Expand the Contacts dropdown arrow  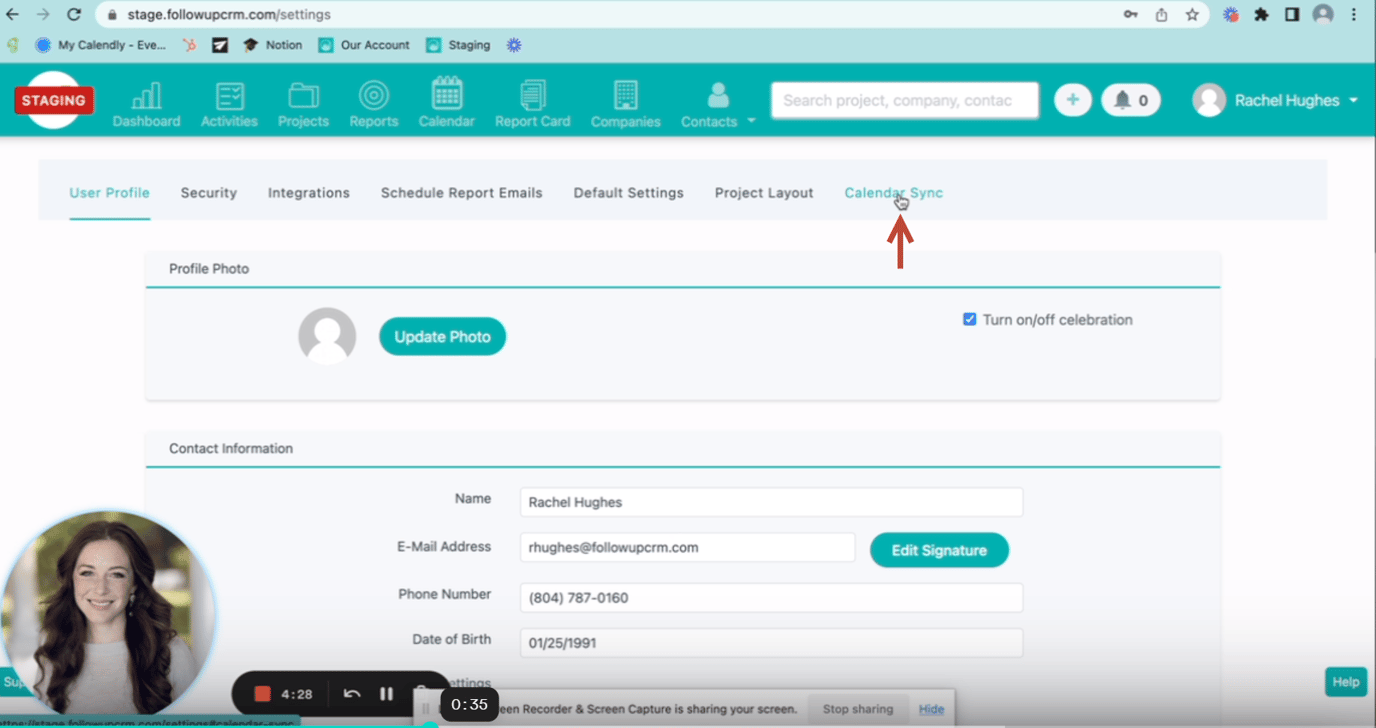(x=751, y=122)
